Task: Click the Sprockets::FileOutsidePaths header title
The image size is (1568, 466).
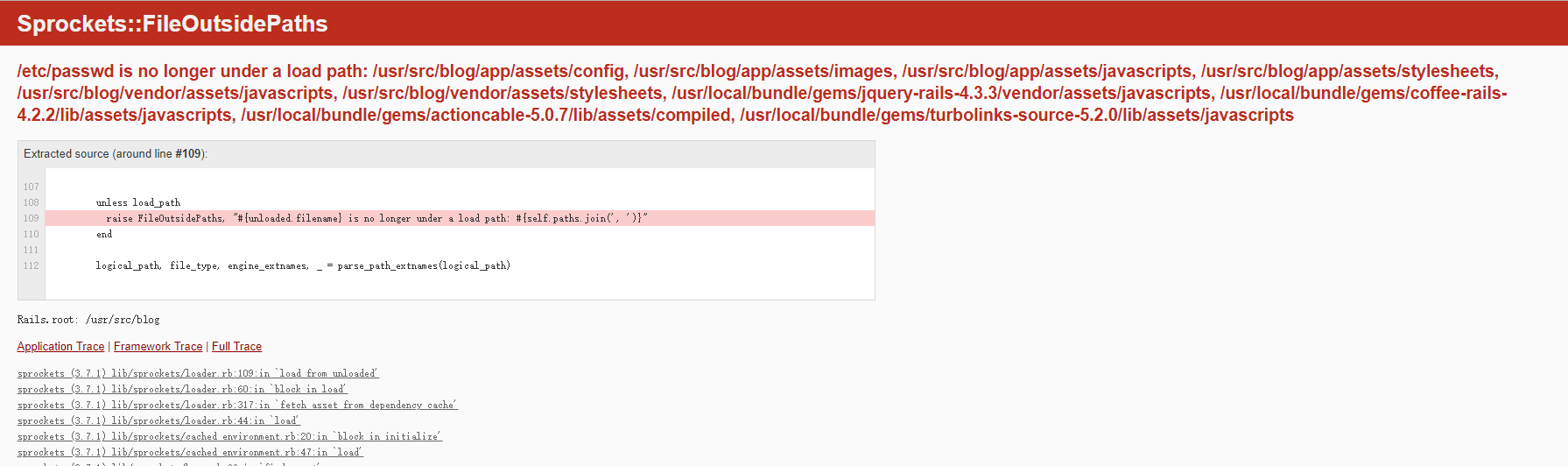Action: coord(172,24)
